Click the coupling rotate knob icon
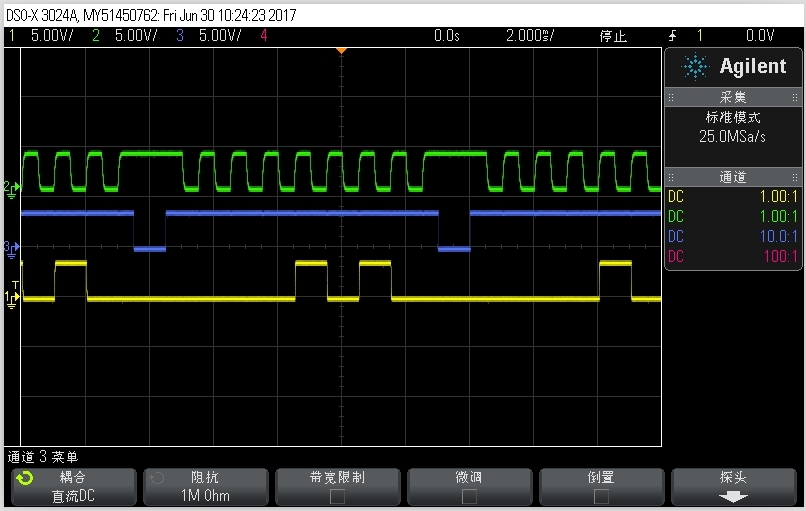The height and width of the screenshot is (511, 806). [x=25, y=479]
